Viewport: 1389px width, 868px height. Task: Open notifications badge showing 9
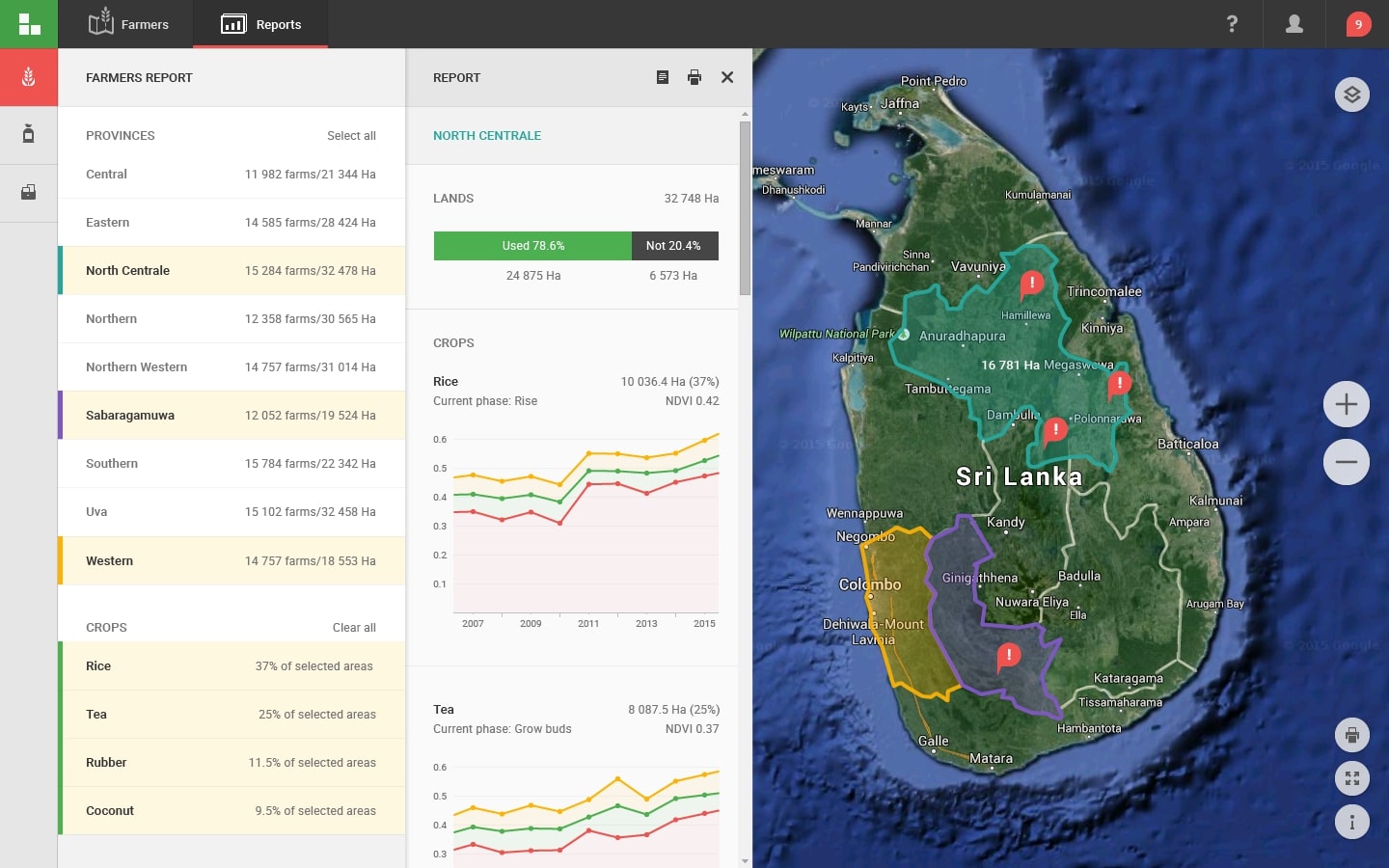click(1358, 24)
